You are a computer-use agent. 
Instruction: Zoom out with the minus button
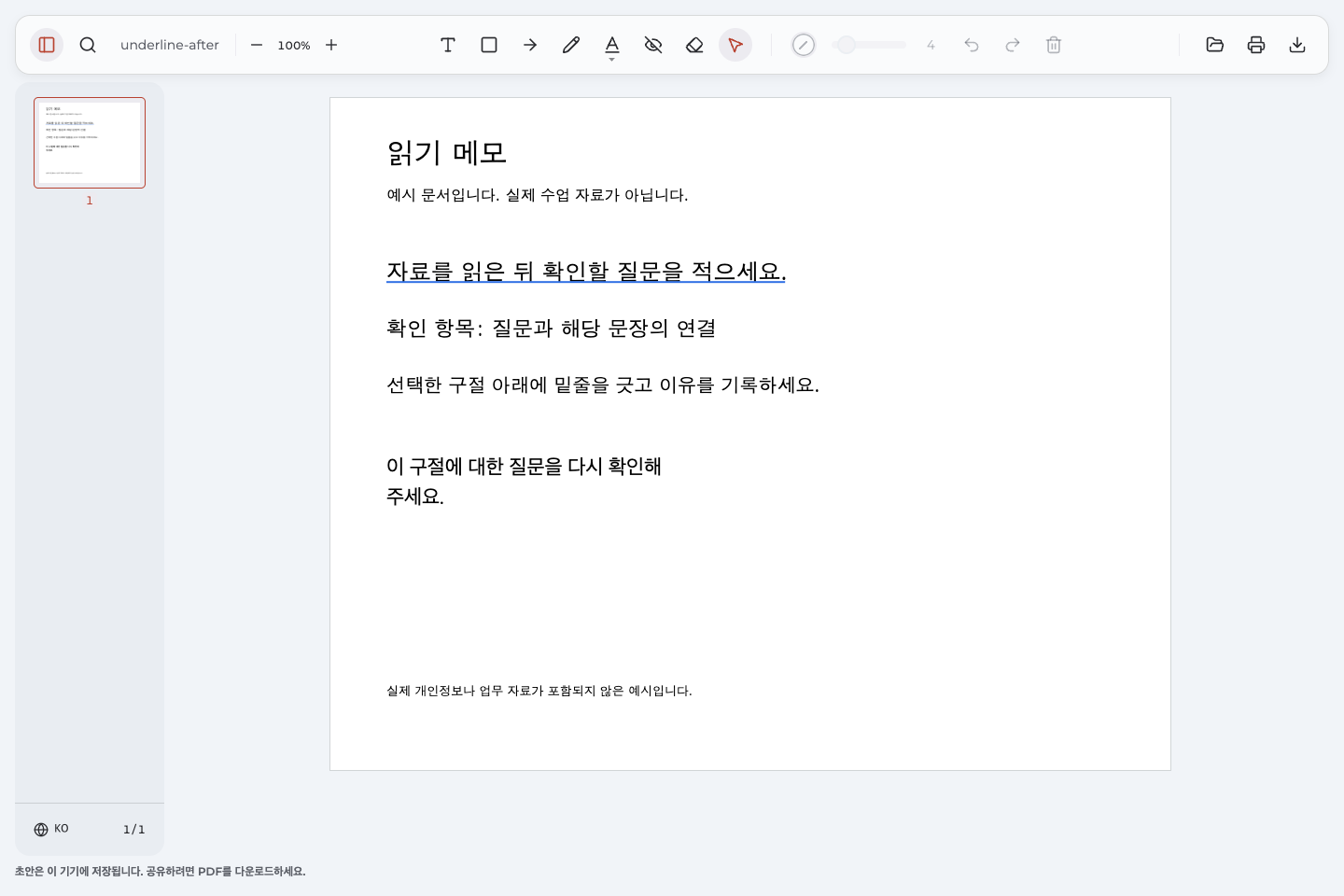pos(257,45)
